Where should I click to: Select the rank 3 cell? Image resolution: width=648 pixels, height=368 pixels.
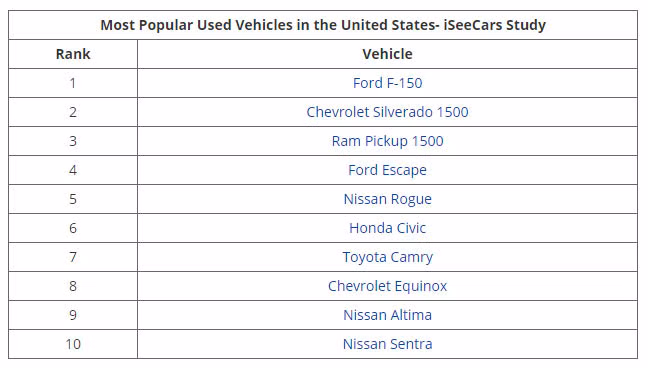(73, 141)
